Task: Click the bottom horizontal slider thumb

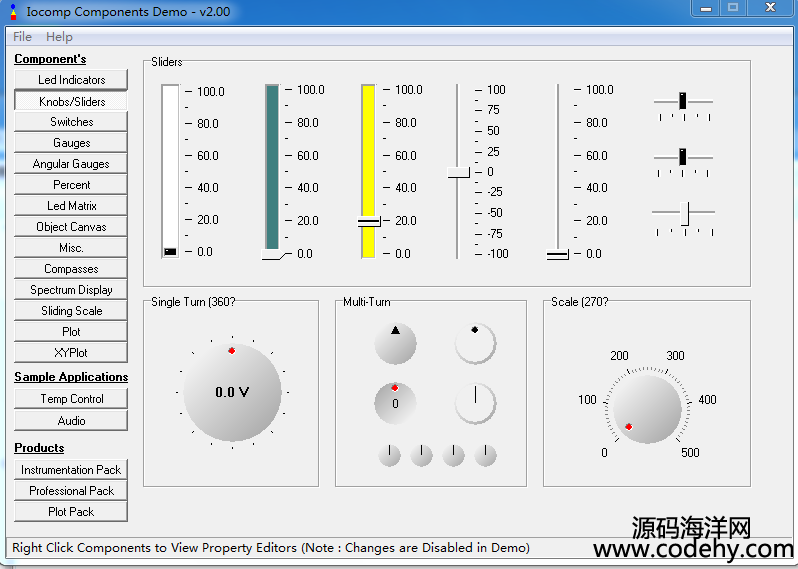Action: click(685, 213)
